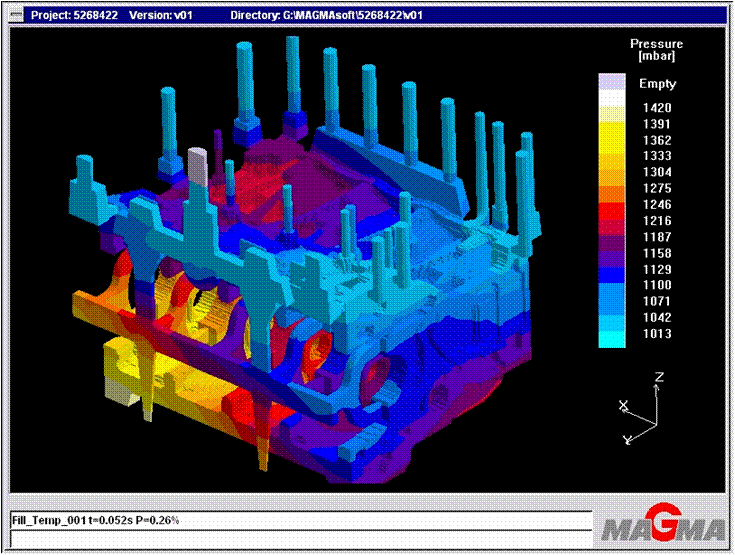The width and height of the screenshot is (735, 555).
Task: Click the 1391 legend value
Action: pyautogui.click(x=657, y=124)
